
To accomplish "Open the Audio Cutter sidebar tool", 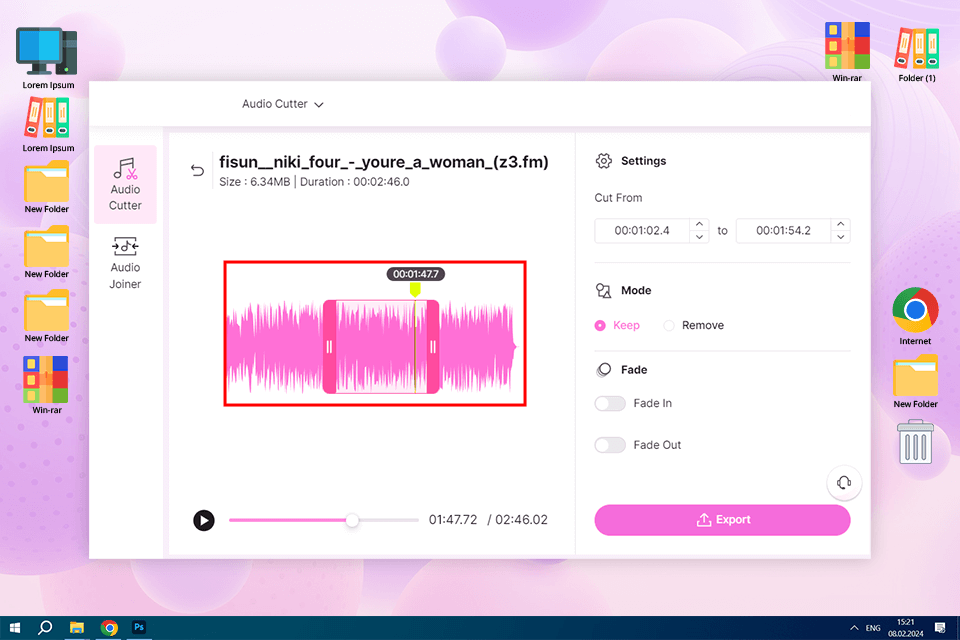I will click(x=125, y=184).
